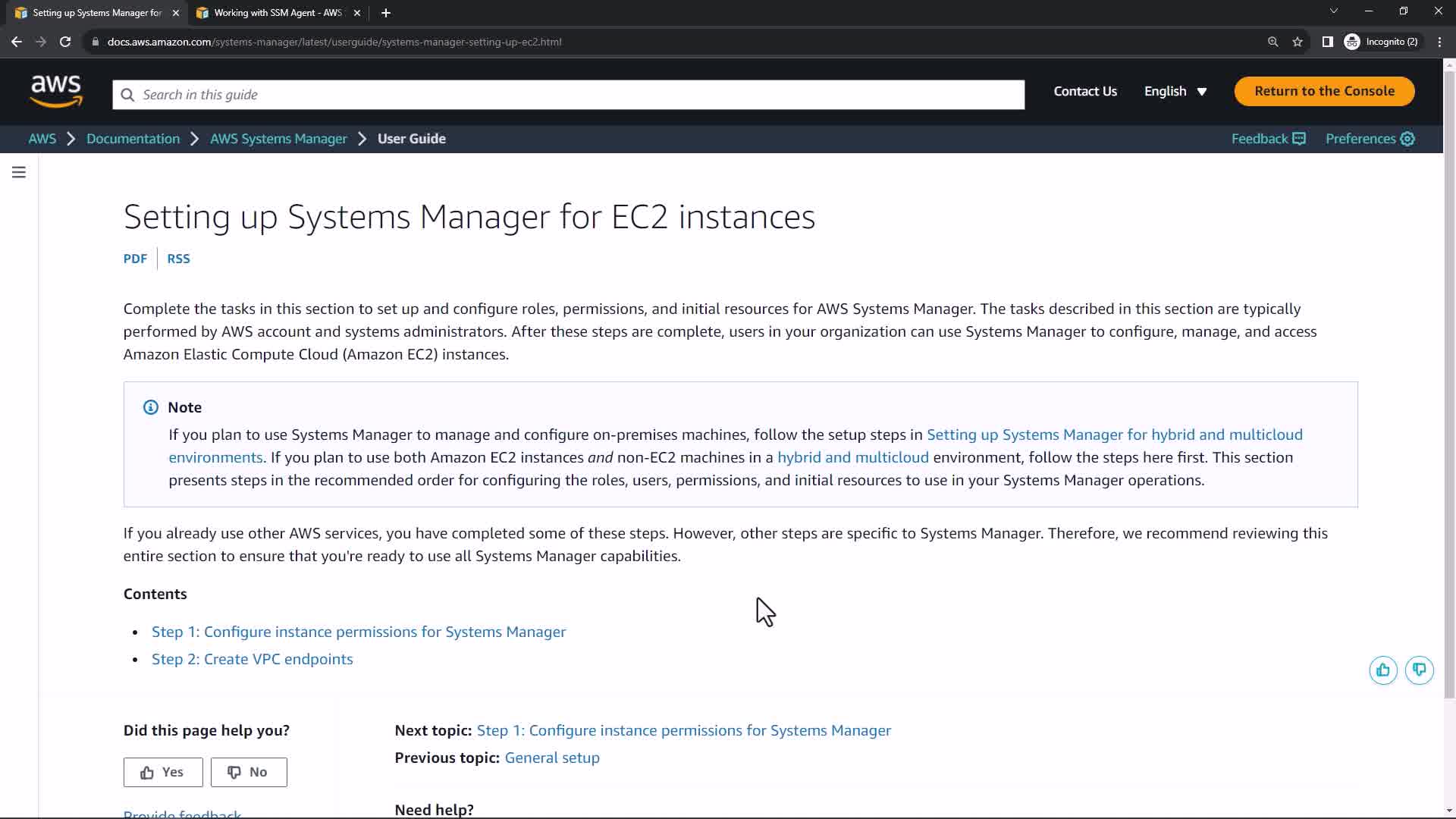1456x819 pixels.
Task: Expand the English language dropdown
Action: pyautogui.click(x=1175, y=92)
